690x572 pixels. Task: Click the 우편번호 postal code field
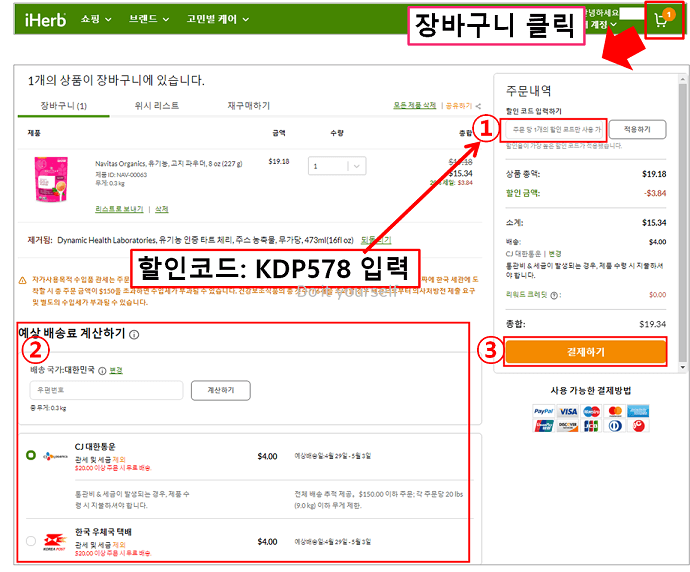[x=106, y=390]
